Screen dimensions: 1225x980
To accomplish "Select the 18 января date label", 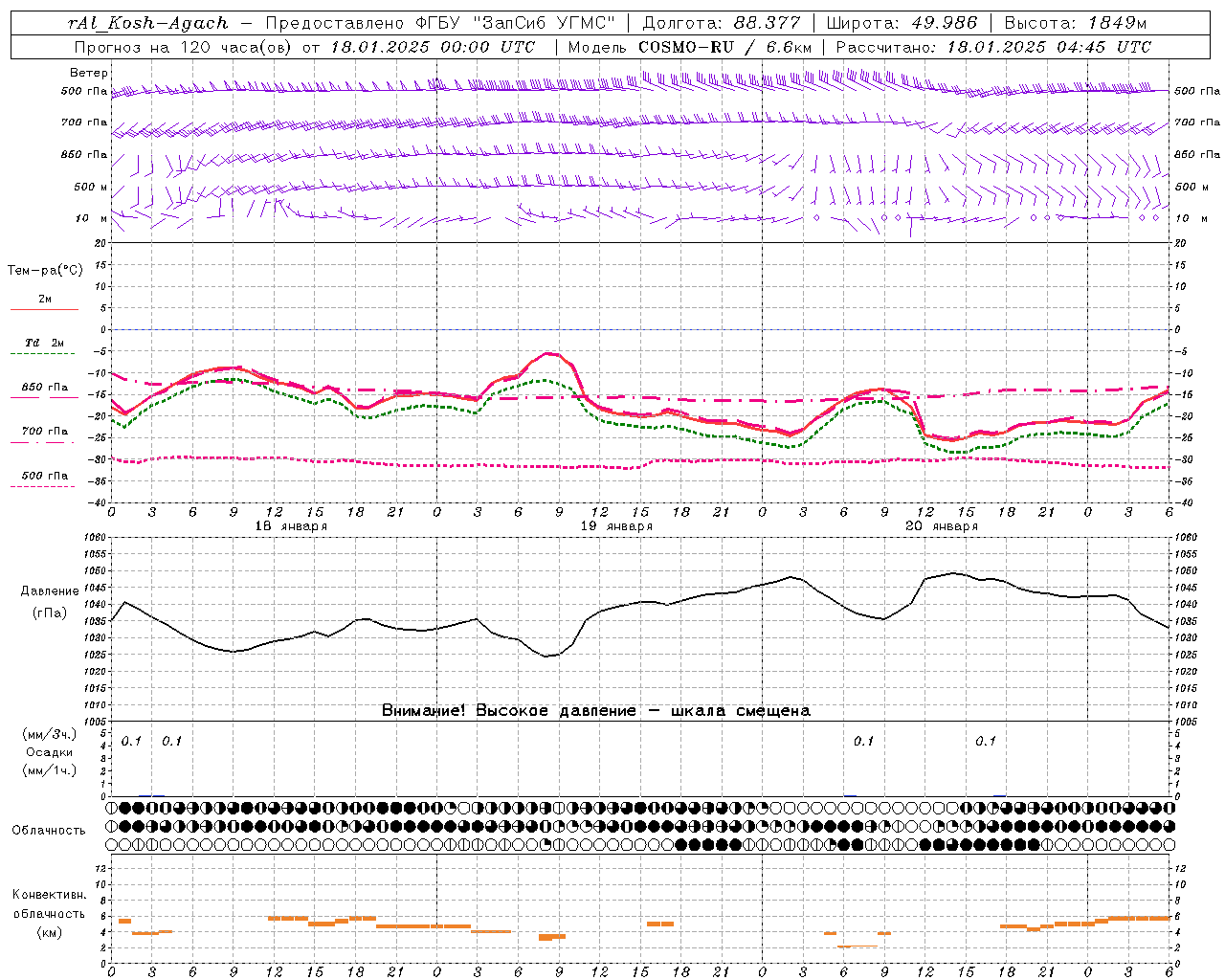I will [x=291, y=526].
